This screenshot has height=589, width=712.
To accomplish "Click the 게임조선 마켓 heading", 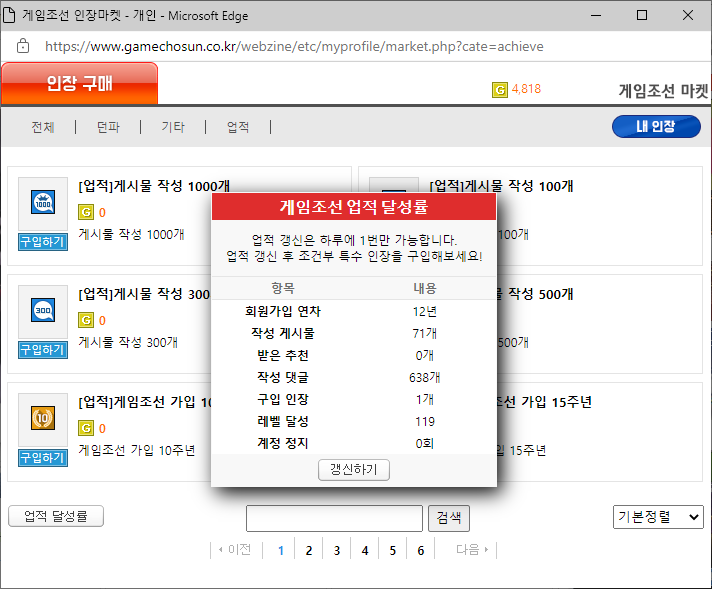I will click(663, 91).
